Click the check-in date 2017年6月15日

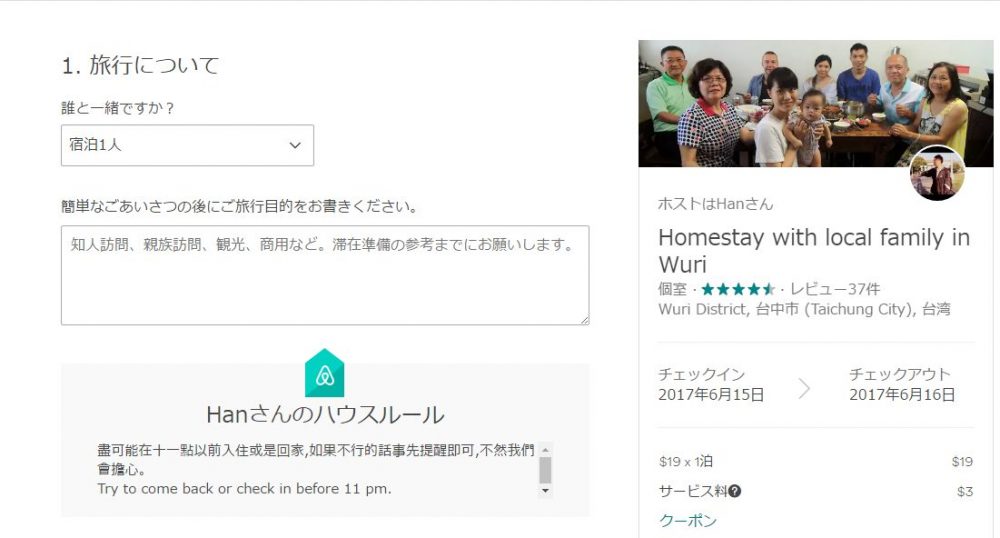click(x=711, y=395)
